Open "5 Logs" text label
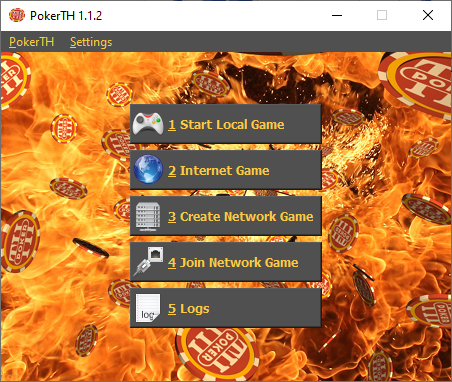Screen dimensions: 452x382 [x=189, y=309]
